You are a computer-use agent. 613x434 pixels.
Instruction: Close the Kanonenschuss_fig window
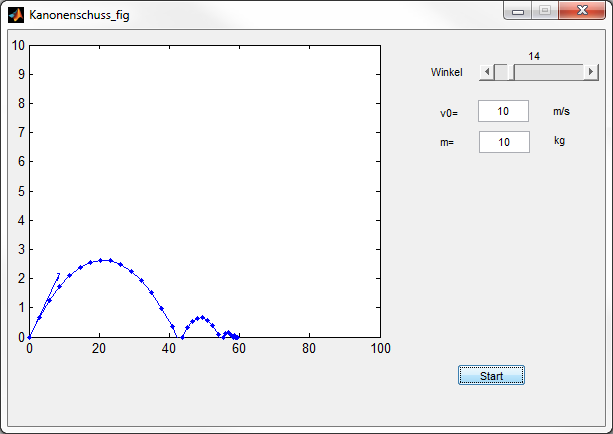pos(580,11)
